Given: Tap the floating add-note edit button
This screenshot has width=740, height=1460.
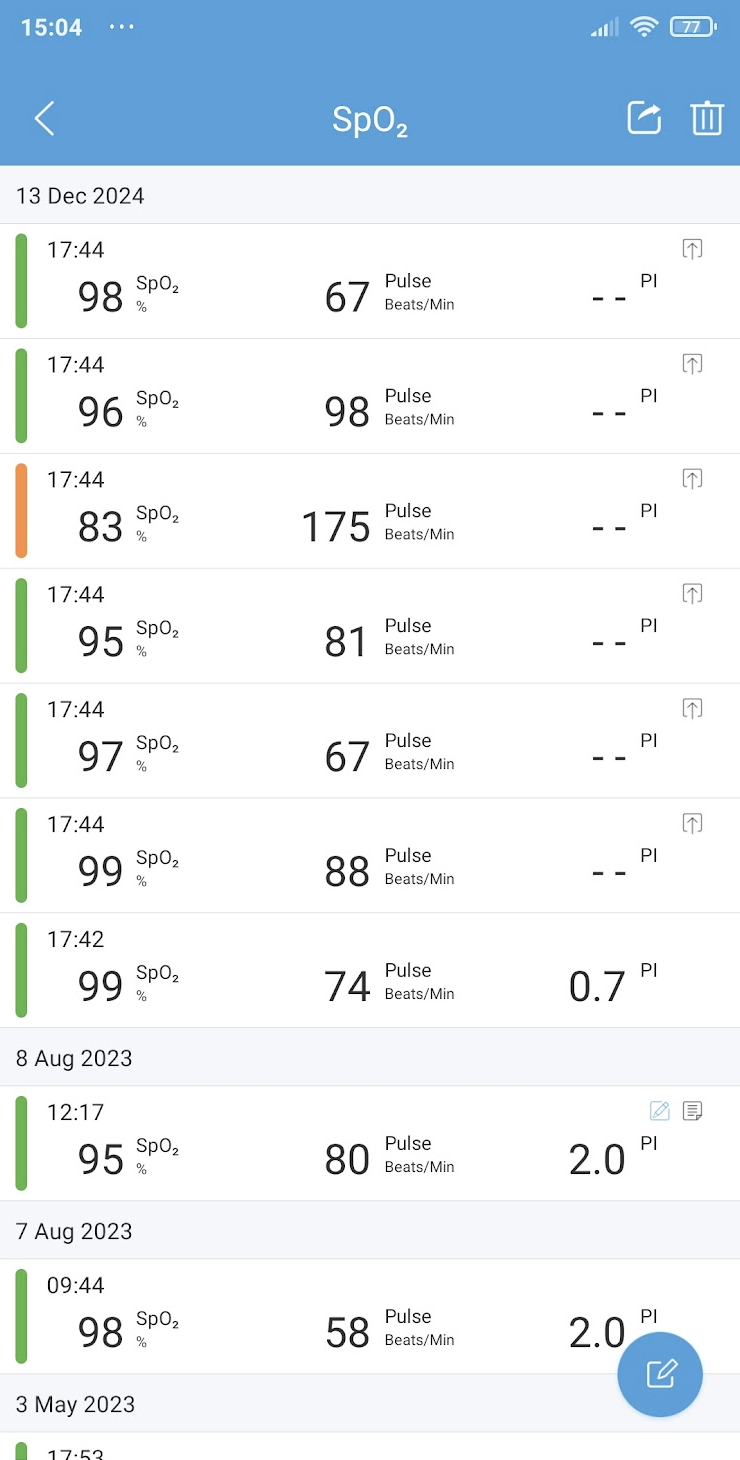Looking at the screenshot, I should coord(660,1374).
